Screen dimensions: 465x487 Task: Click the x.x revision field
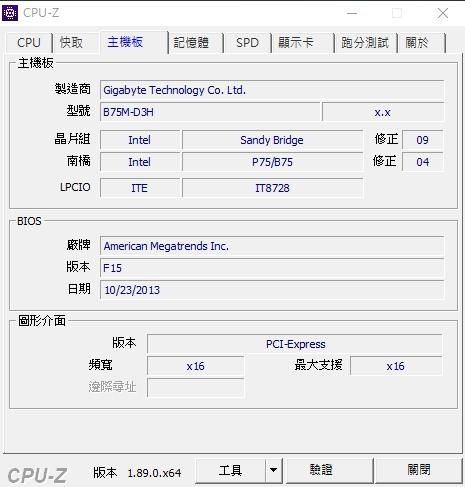click(x=383, y=112)
